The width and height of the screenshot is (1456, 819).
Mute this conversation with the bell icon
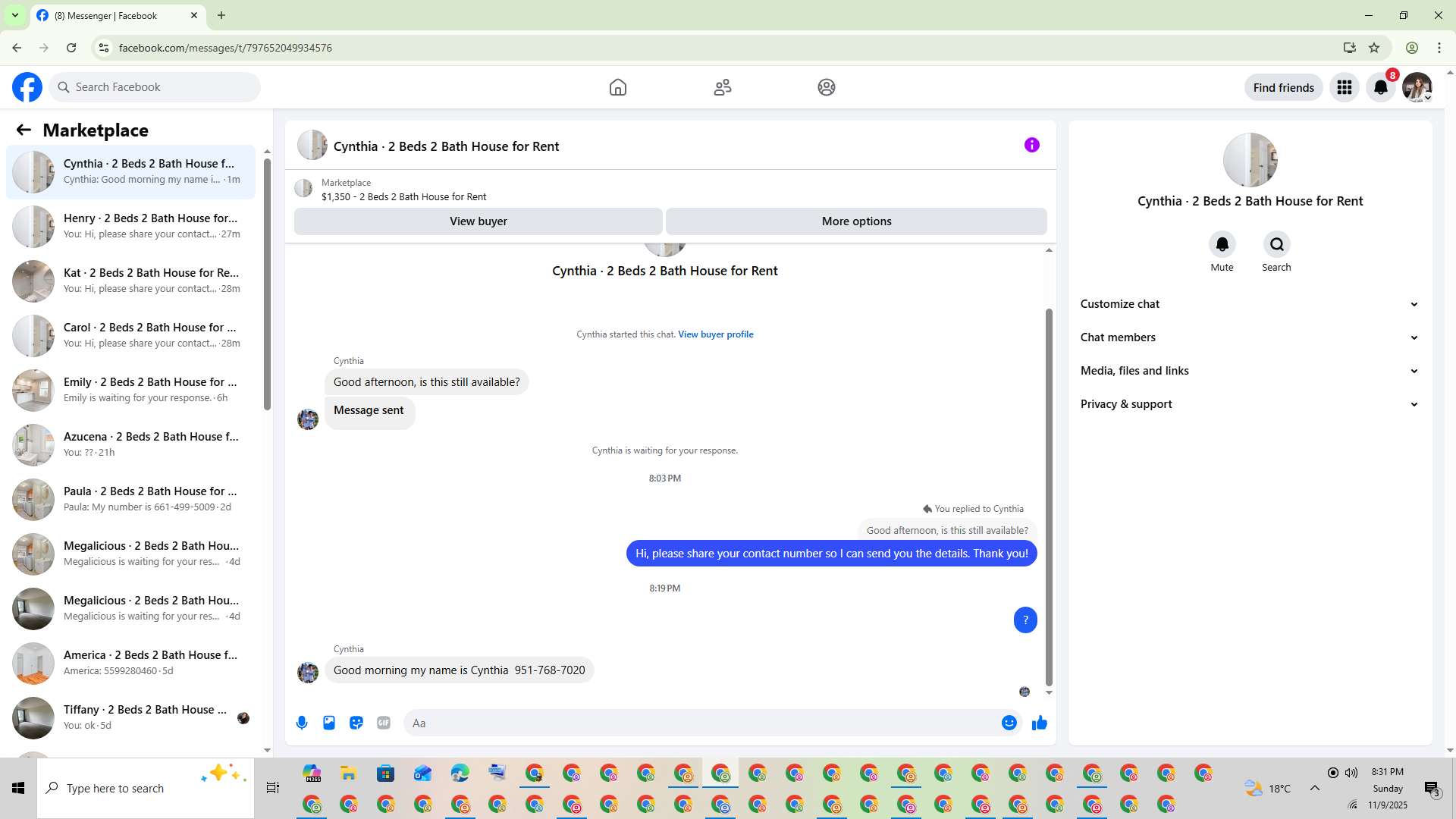(x=1222, y=244)
